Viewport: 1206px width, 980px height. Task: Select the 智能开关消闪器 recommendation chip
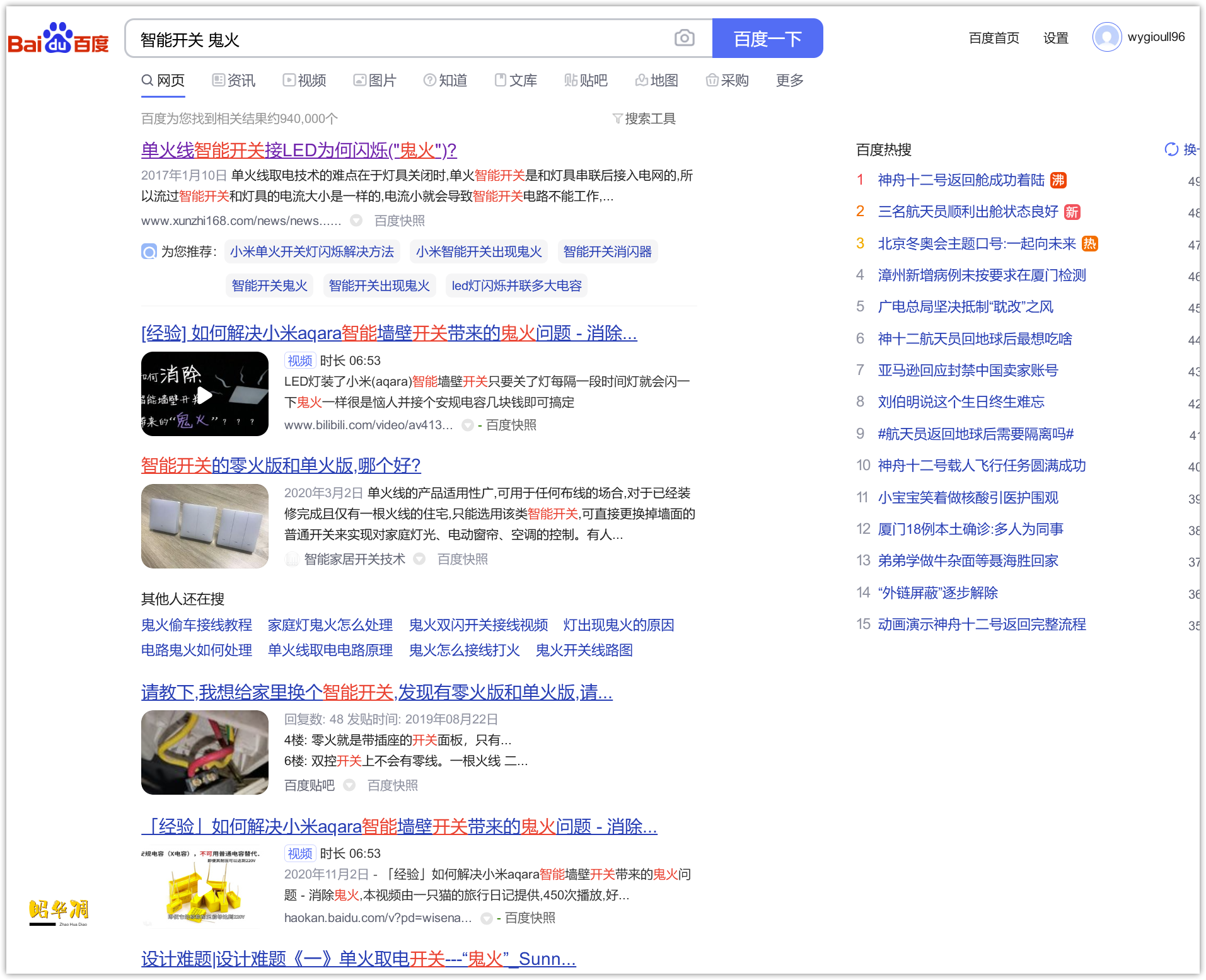pos(608,252)
